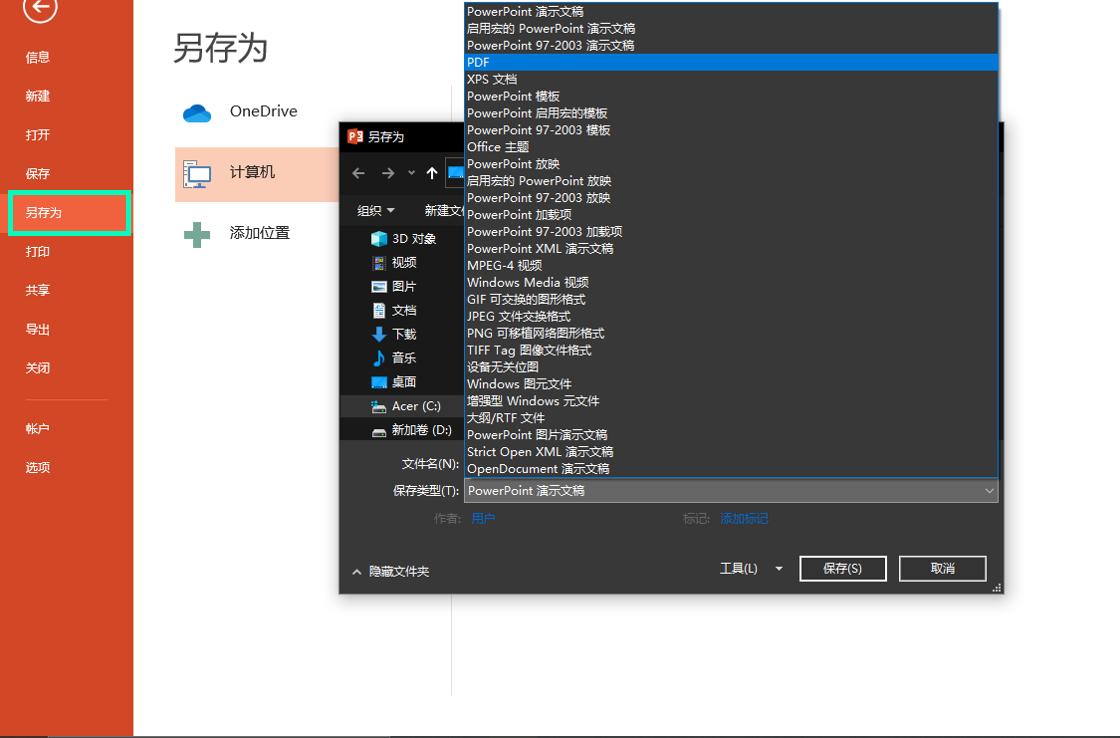Open the 3D 对象 folder in sidebar
This screenshot has height=738, width=1120.
coord(406,238)
